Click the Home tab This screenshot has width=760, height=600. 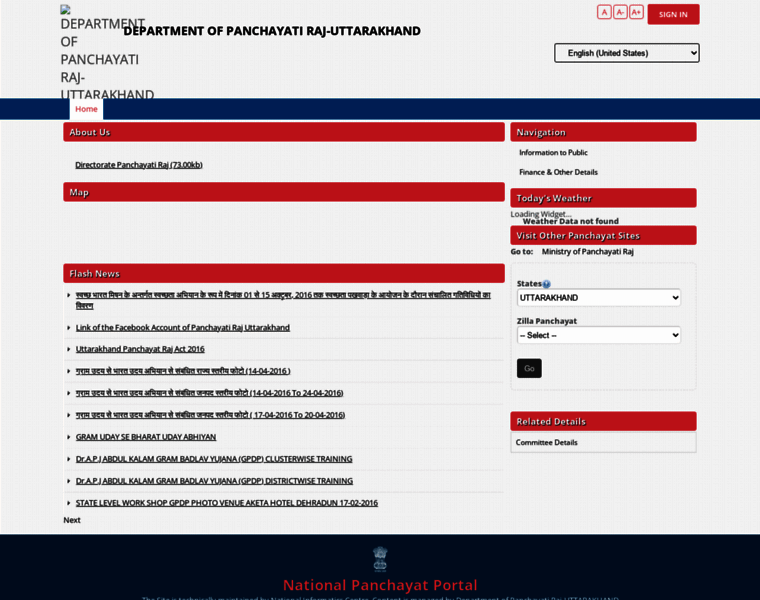pyautogui.click(x=86, y=109)
